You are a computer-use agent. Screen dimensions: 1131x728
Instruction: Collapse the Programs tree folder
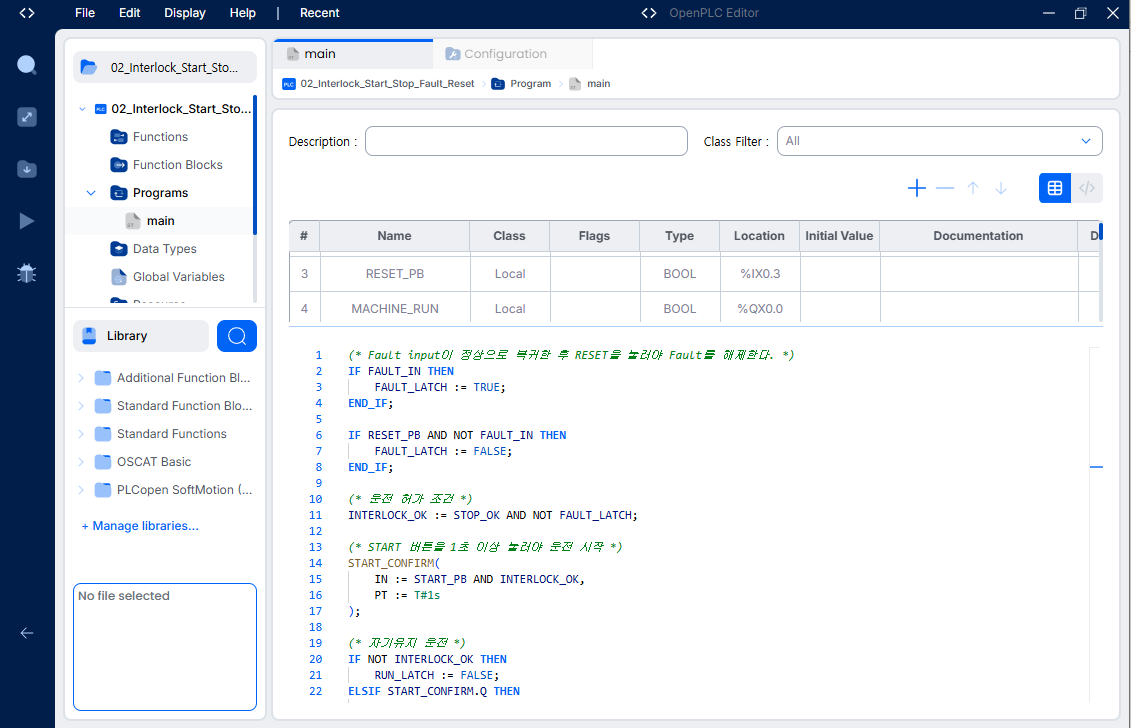point(91,193)
